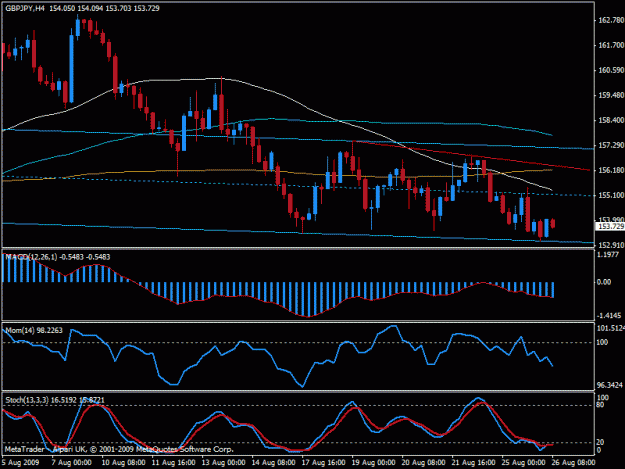625x469 pixels.
Task: Click the 152.910 price axis label
Action: [611, 245]
